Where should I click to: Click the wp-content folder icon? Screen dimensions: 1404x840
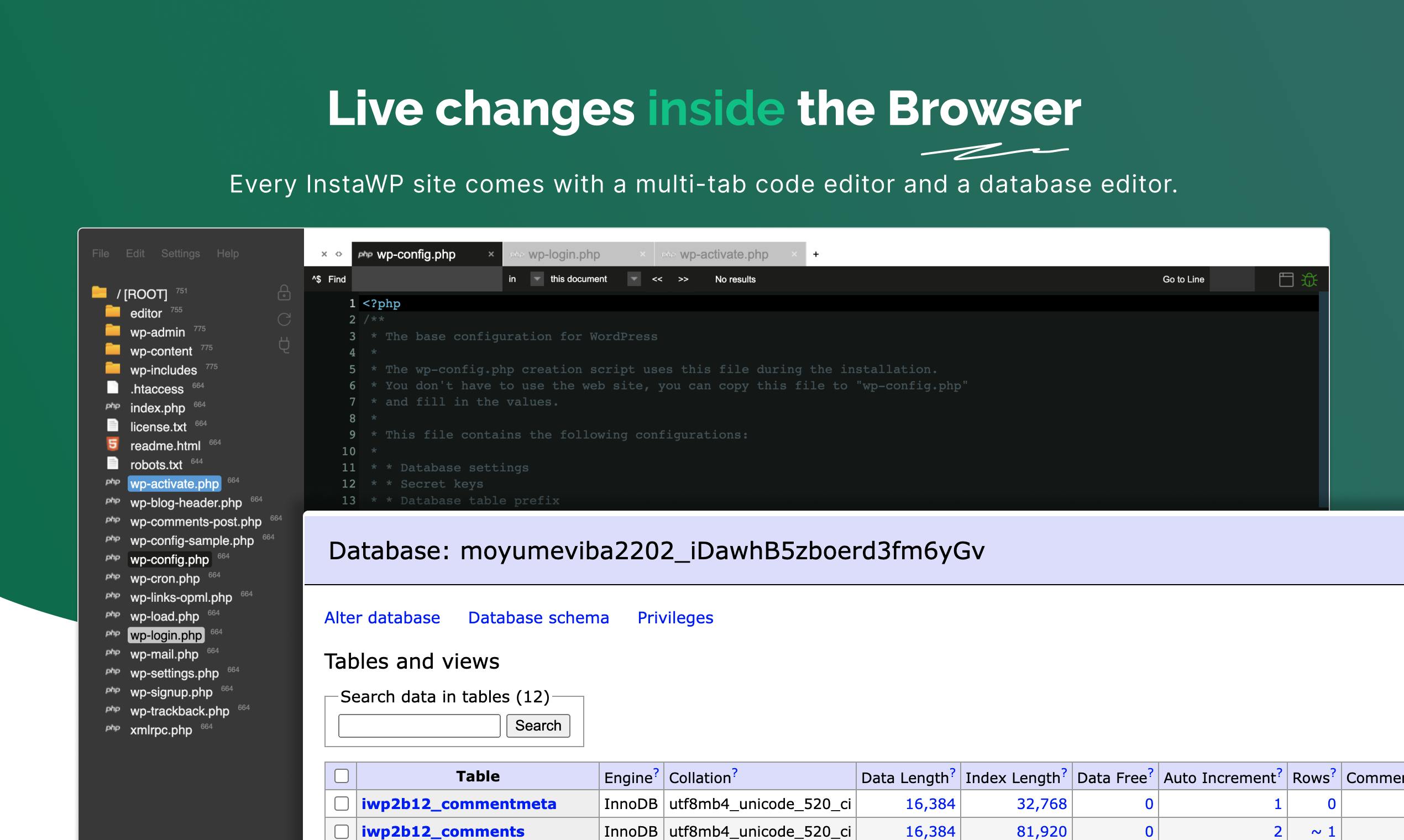tap(113, 349)
